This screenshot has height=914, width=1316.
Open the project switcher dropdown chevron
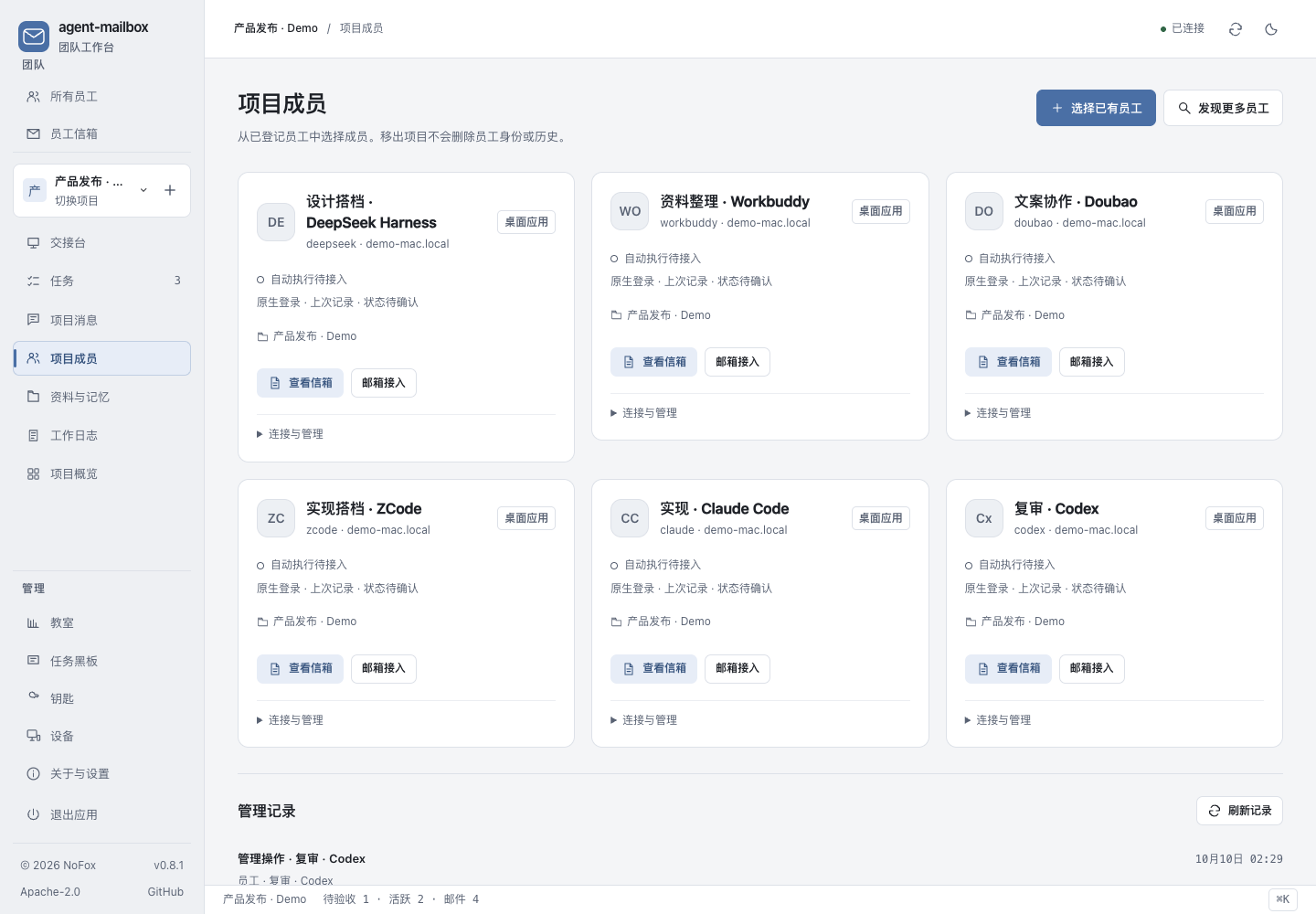(x=143, y=190)
